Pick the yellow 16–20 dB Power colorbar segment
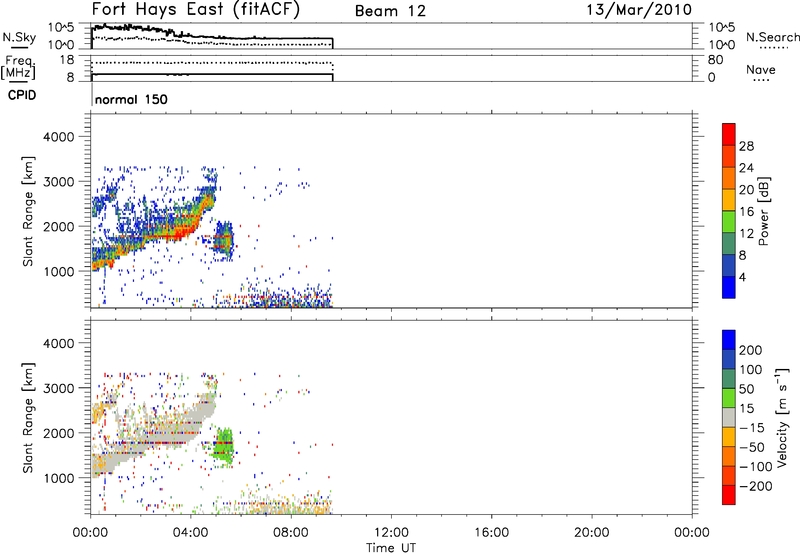This screenshot has width=800, height=554. (729, 199)
